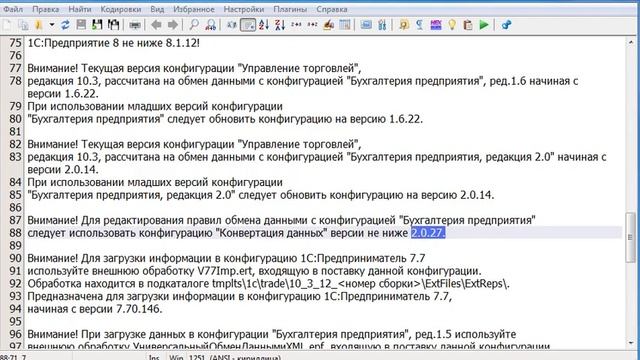Image resolution: width=640 pixels, height=360 pixels.
Task: Click 'начиная с версии 7.70.146.' line
Action: point(95,309)
